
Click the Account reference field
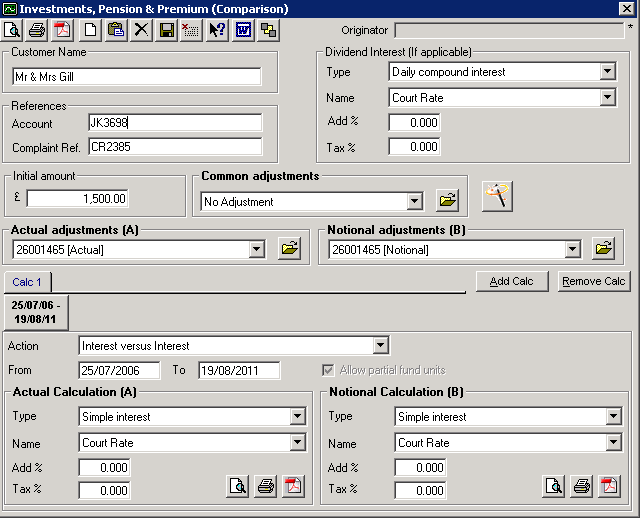point(175,122)
